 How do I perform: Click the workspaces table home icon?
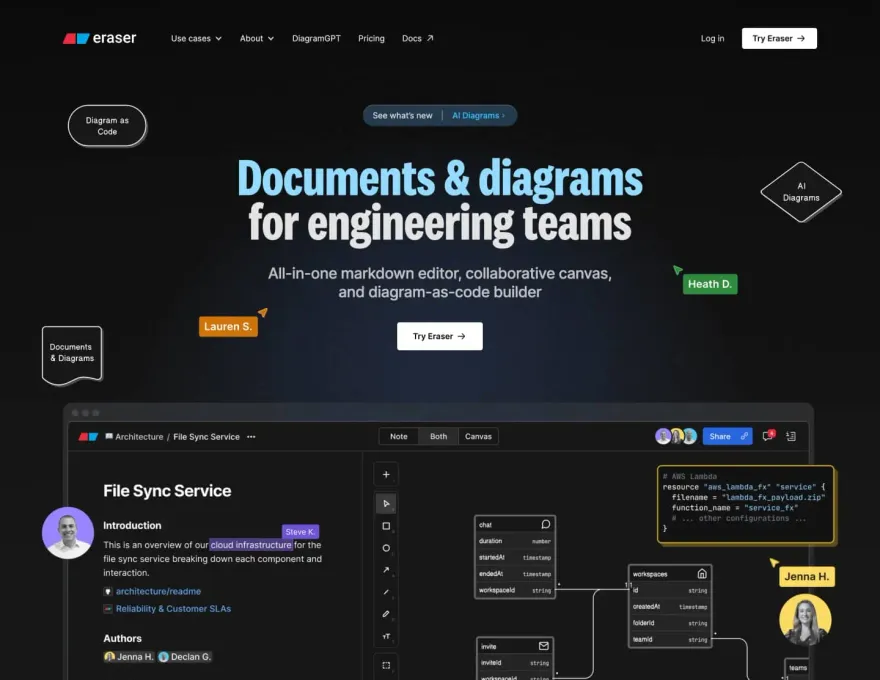tap(702, 573)
